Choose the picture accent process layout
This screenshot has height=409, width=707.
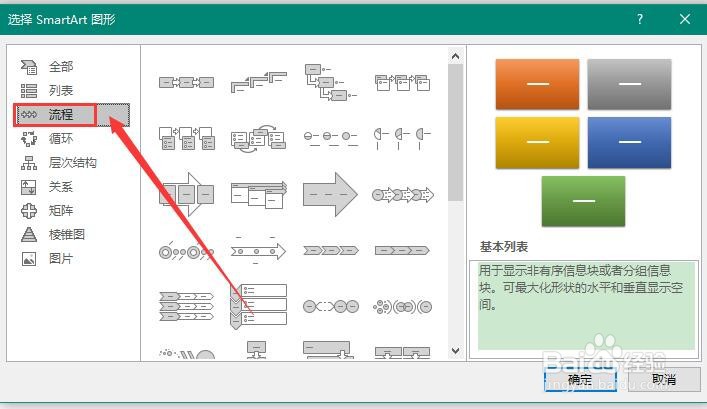(186, 138)
